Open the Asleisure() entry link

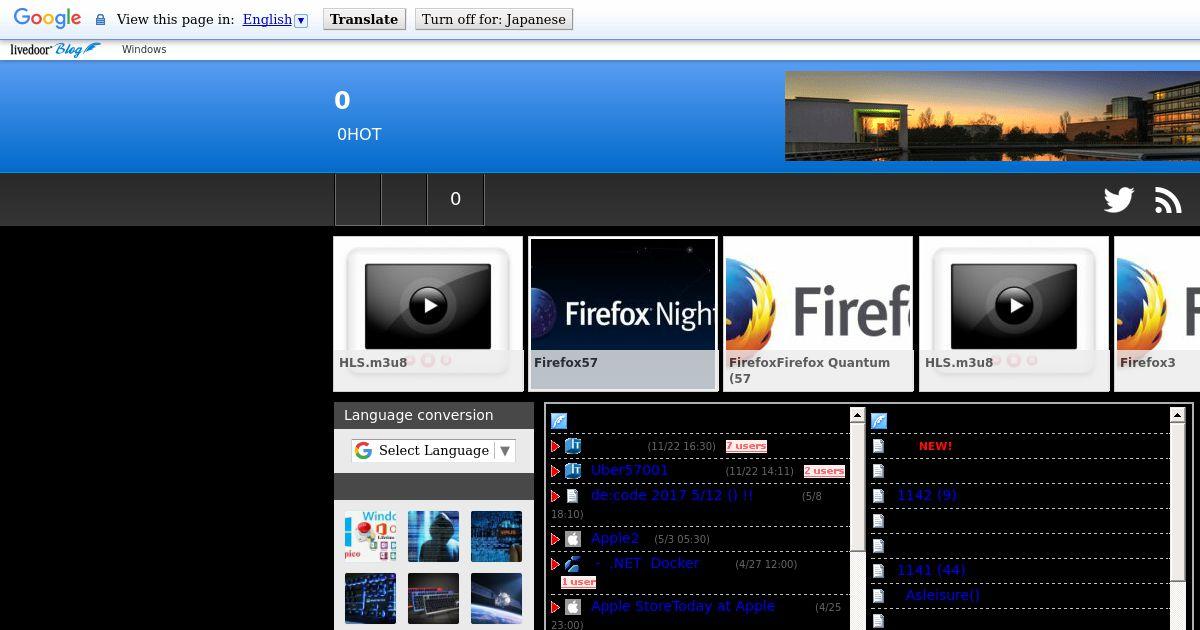(942, 595)
